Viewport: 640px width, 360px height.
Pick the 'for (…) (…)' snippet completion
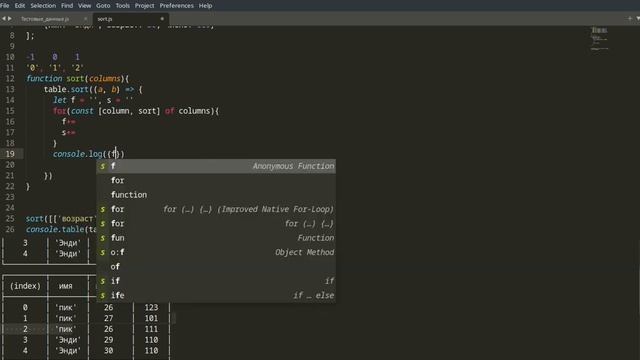[x=216, y=224]
